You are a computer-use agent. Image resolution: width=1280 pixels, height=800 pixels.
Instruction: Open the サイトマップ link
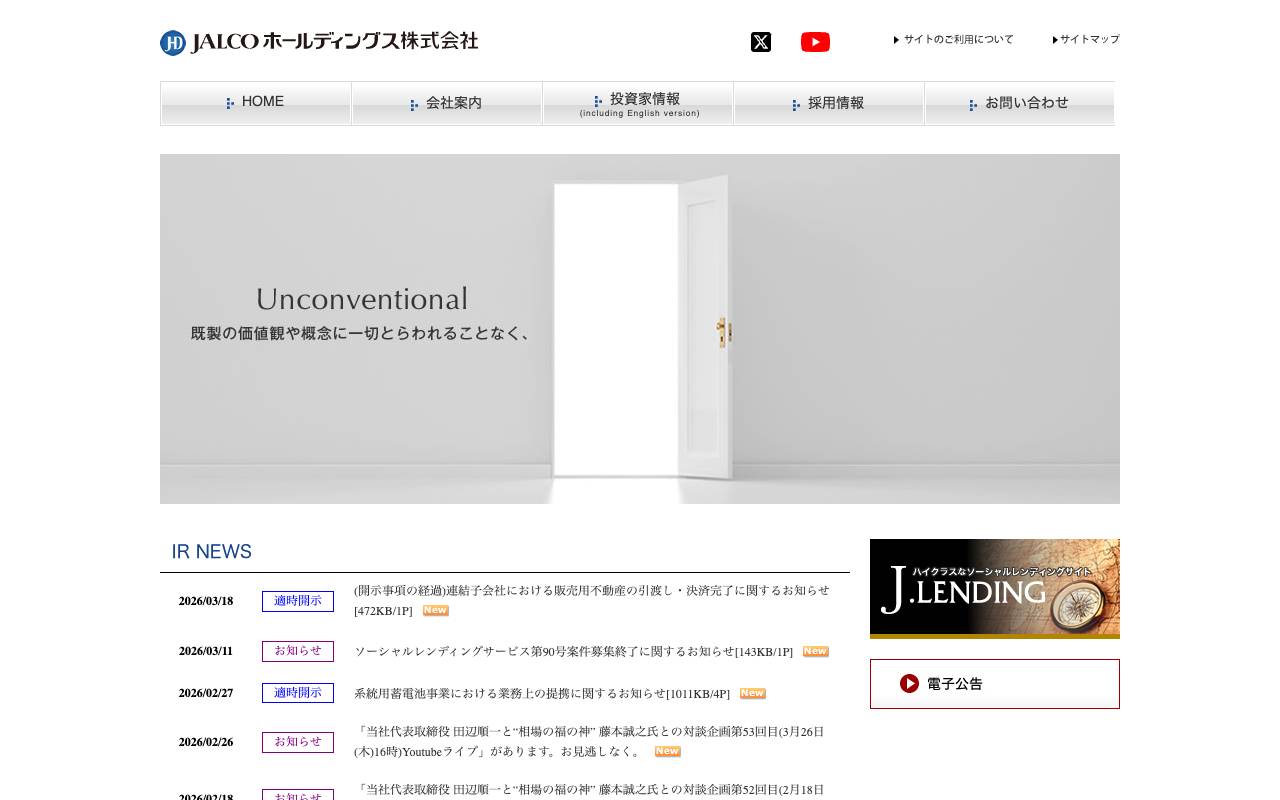pyautogui.click(x=1089, y=39)
